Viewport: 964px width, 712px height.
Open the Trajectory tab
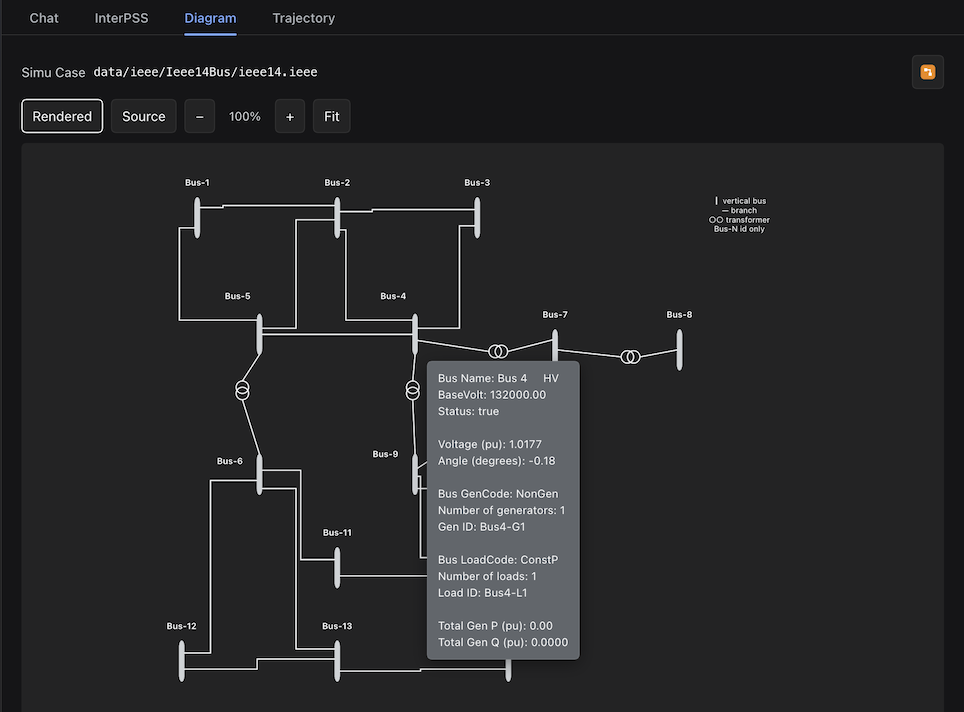[304, 18]
